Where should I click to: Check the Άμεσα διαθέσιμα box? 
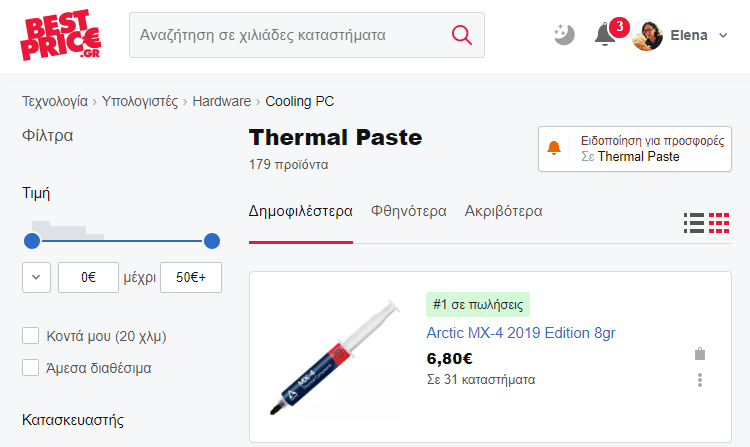pos(31,368)
